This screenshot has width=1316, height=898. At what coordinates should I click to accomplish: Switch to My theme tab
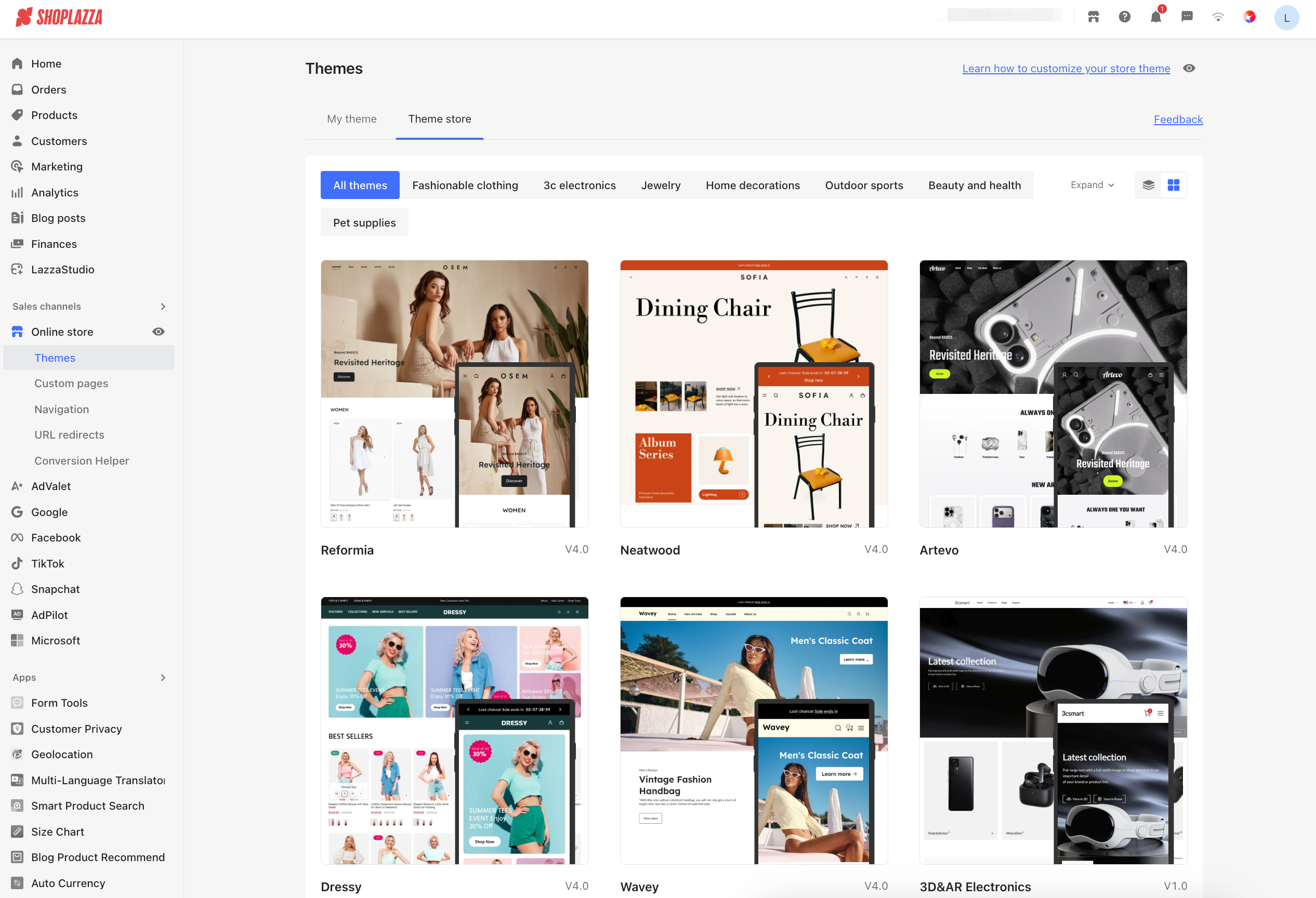click(352, 119)
